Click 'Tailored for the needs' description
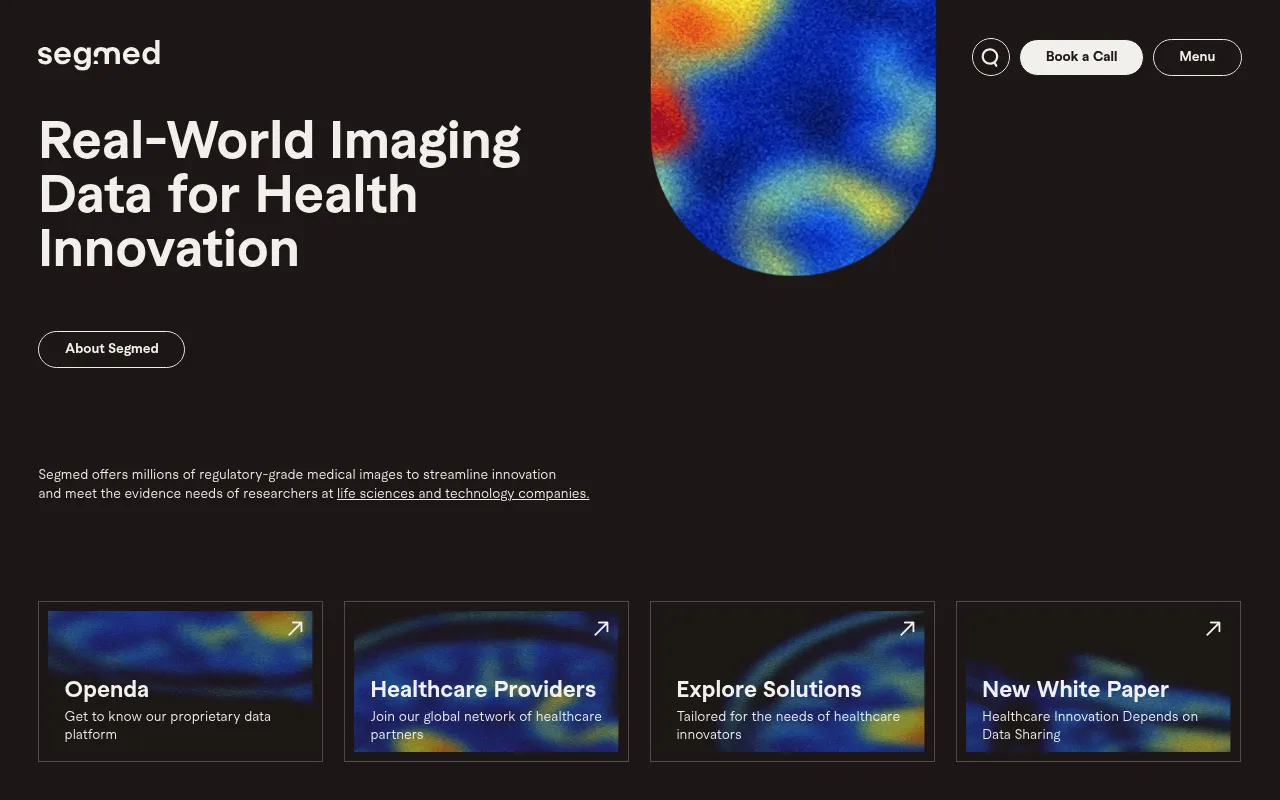1280x800 pixels. coord(788,725)
